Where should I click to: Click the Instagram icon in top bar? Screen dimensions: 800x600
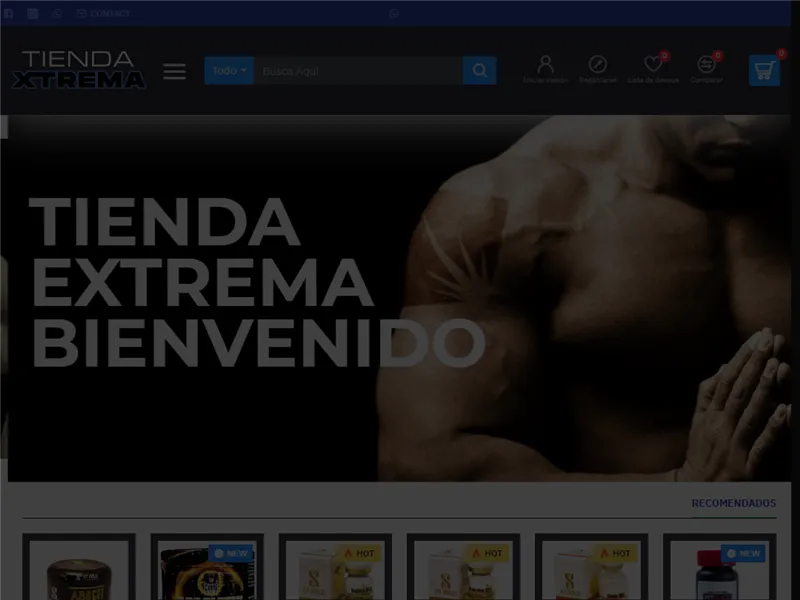point(31,13)
